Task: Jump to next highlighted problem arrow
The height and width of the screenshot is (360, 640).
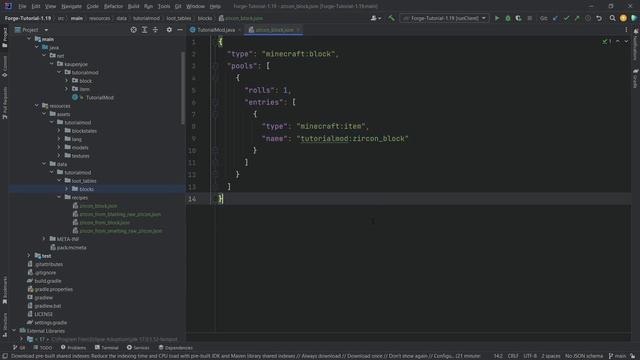Action: click(x=626, y=42)
